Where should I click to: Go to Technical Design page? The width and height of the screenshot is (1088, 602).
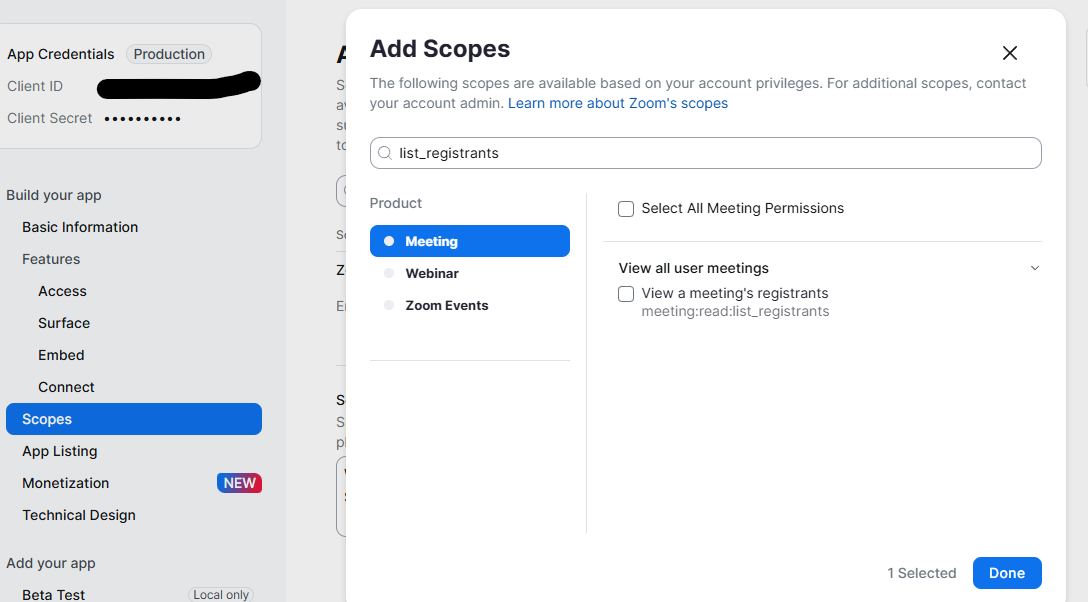coord(79,515)
